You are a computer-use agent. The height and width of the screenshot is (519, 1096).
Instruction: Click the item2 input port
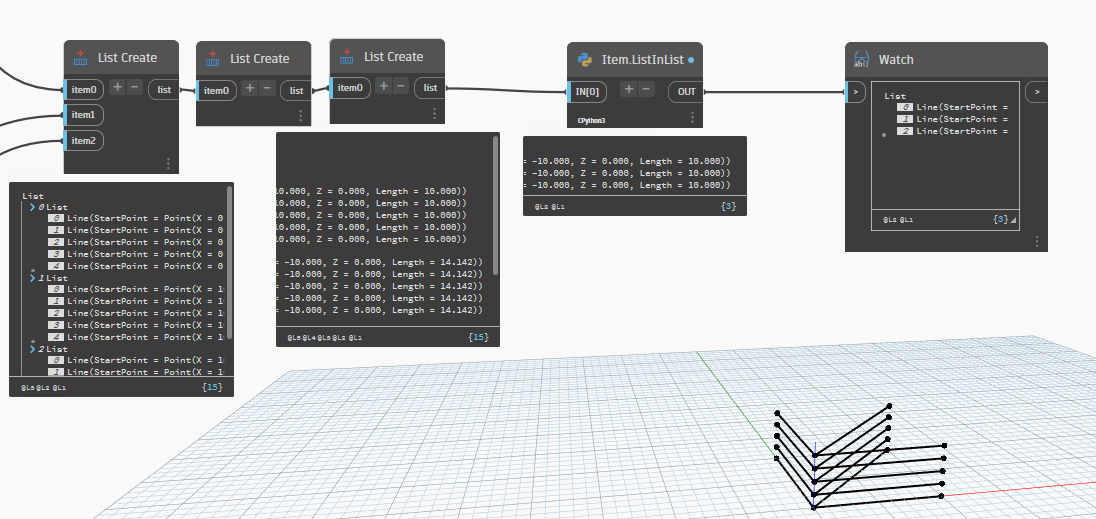pyautogui.click(x=85, y=140)
